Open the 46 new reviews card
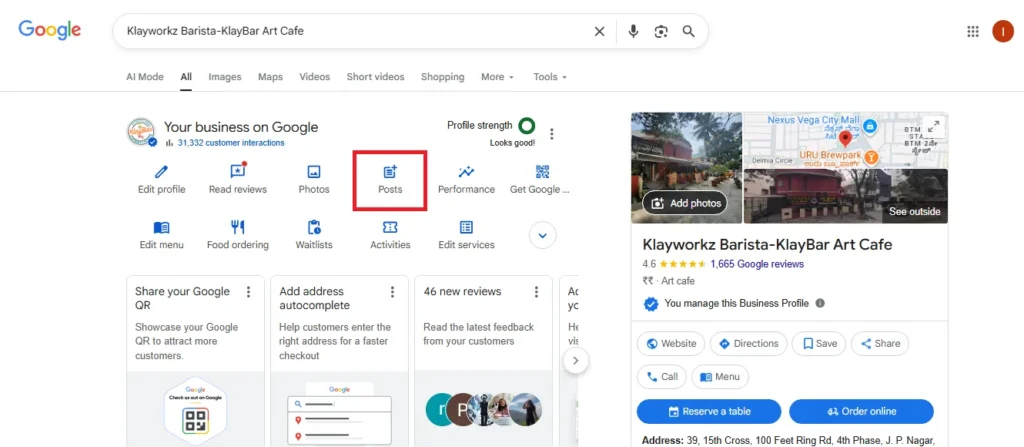 (x=483, y=361)
